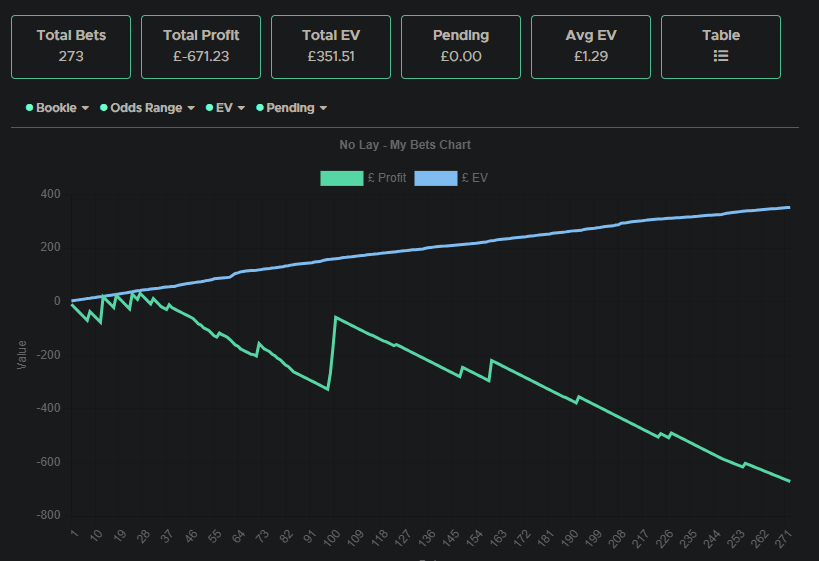Click the list icon in Table card
Image resolution: width=819 pixels, height=561 pixels.
(x=721, y=57)
